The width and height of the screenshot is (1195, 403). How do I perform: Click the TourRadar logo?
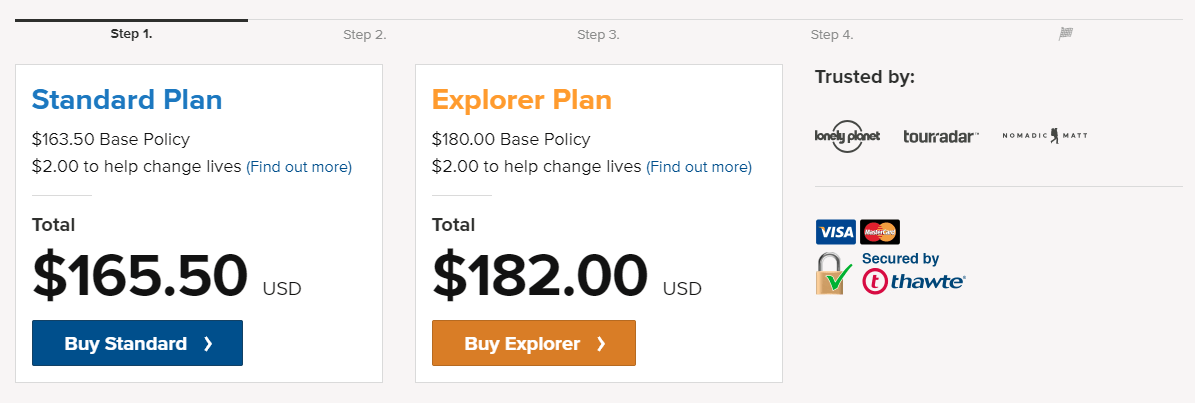coord(940,136)
